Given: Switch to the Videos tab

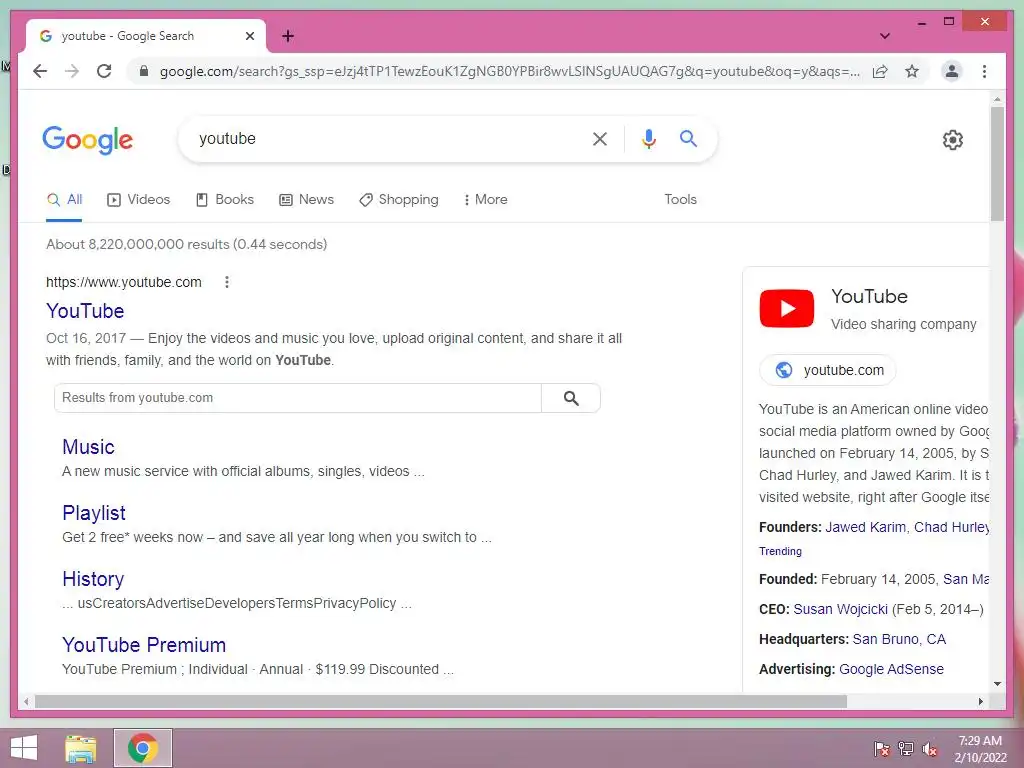Looking at the screenshot, I should click(x=138, y=200).
